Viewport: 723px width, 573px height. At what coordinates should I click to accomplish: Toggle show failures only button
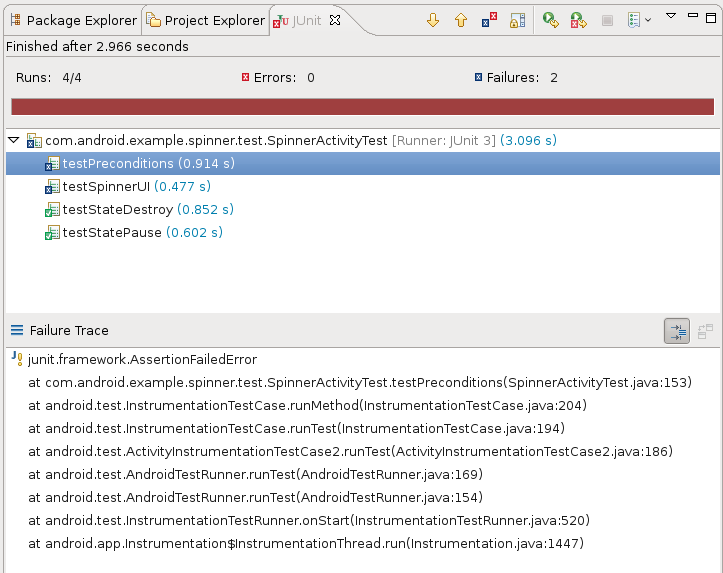pyautogui.click(x=489, y=20)
